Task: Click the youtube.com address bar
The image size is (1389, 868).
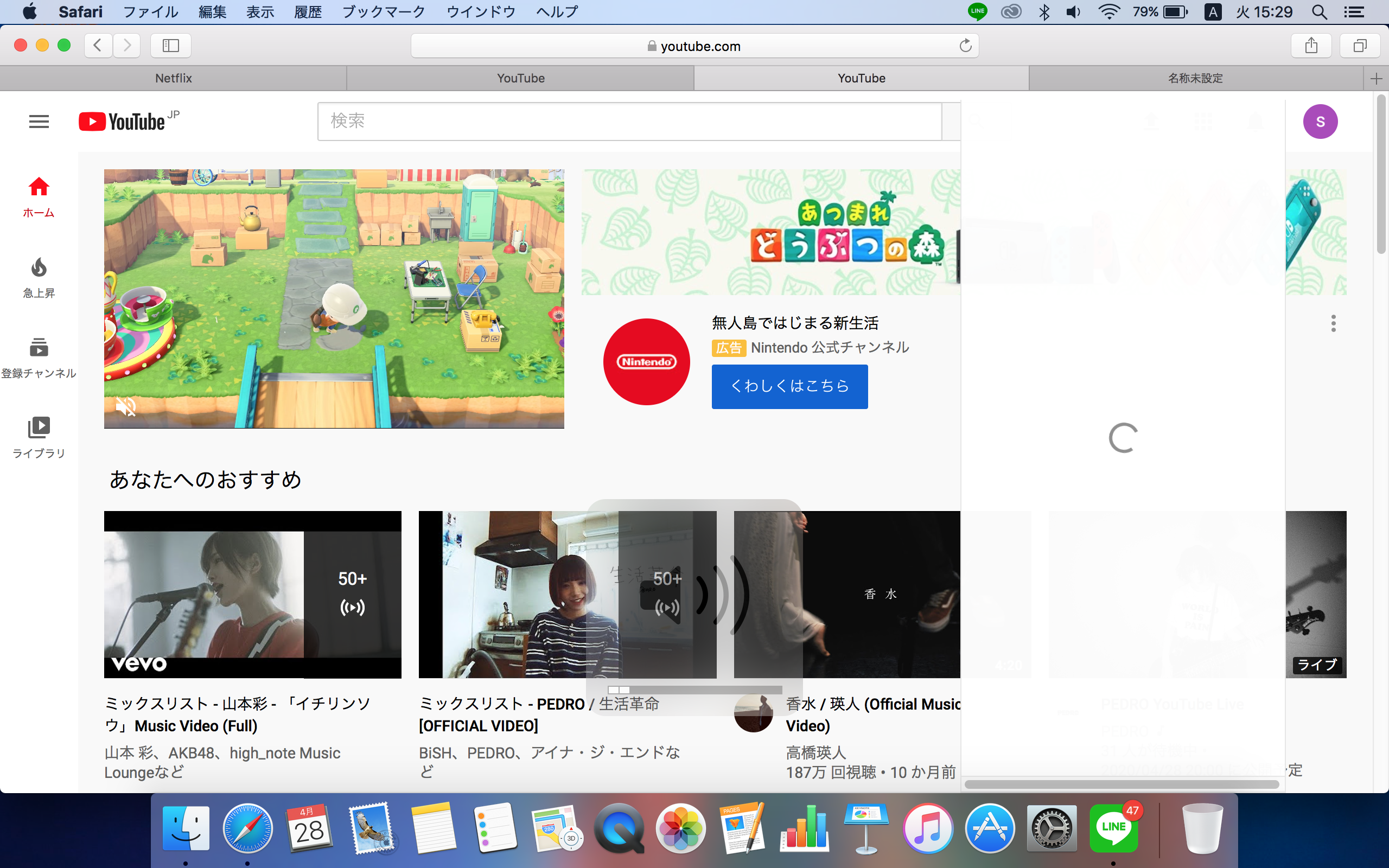Action: pyautogui.click(x=694, y=46)
